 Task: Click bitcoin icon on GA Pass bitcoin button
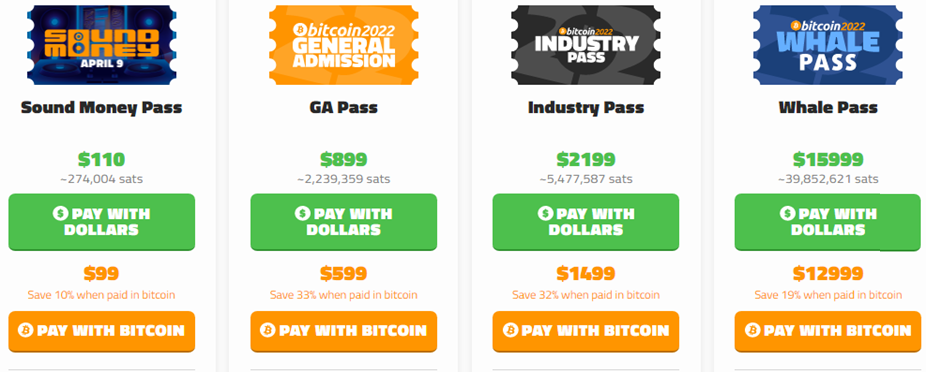[x=268, y=330]
